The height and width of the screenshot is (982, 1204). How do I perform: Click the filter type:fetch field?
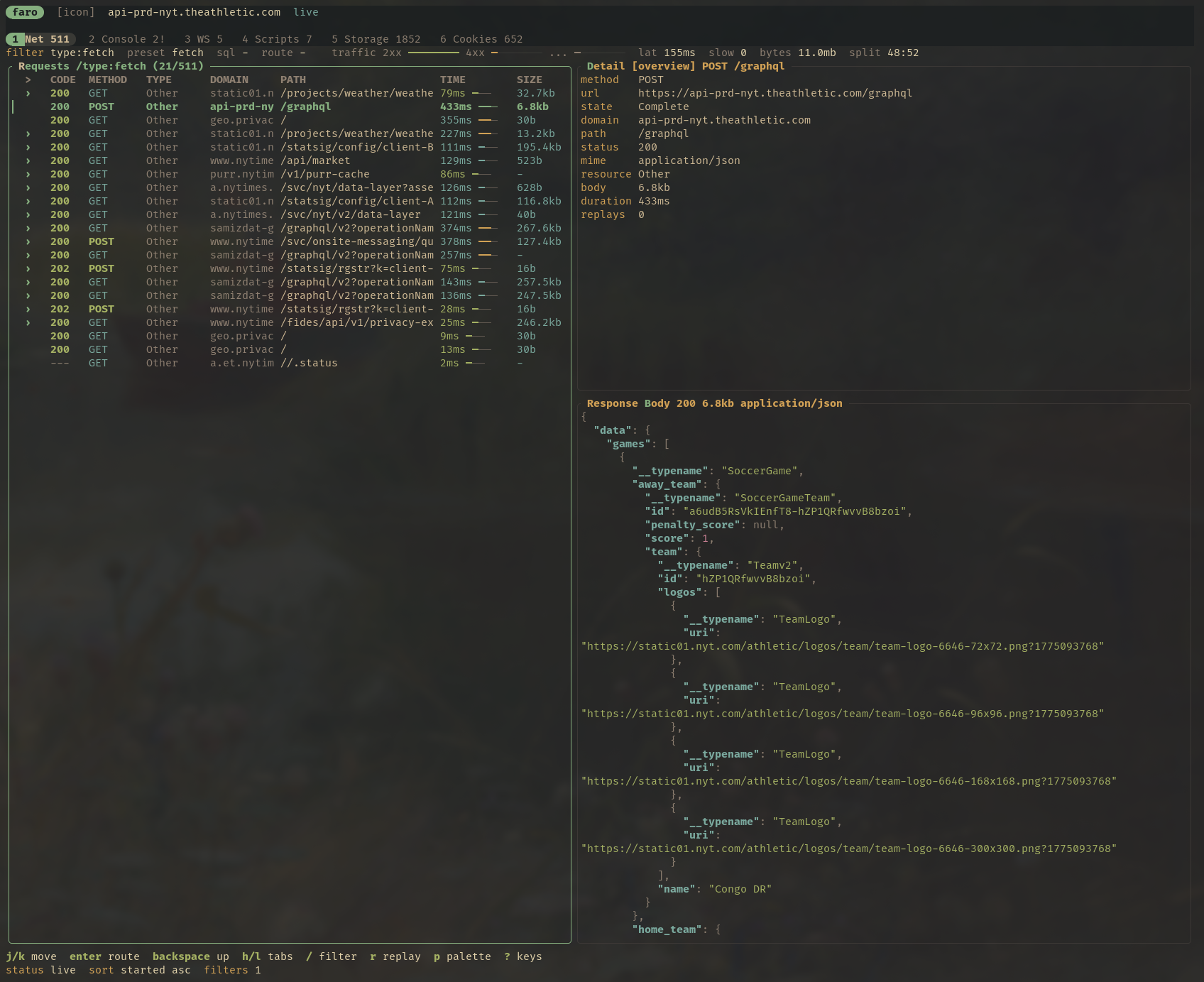pyautogui.click(x=60, y=53)
